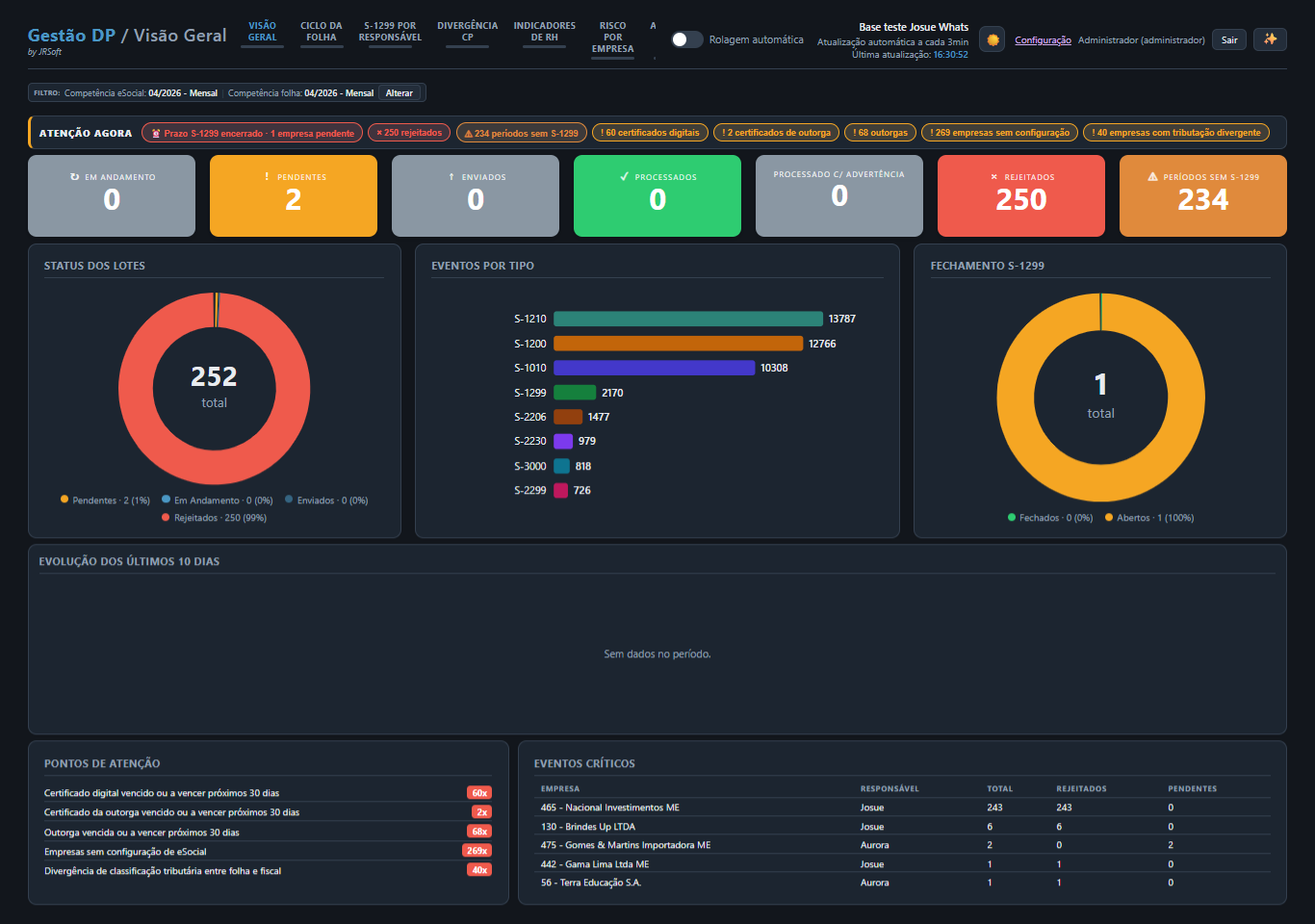Select the Visão Geral tab
Image resolution: width=1315 pixels, height=924 pixels.
tap(262, 32)
